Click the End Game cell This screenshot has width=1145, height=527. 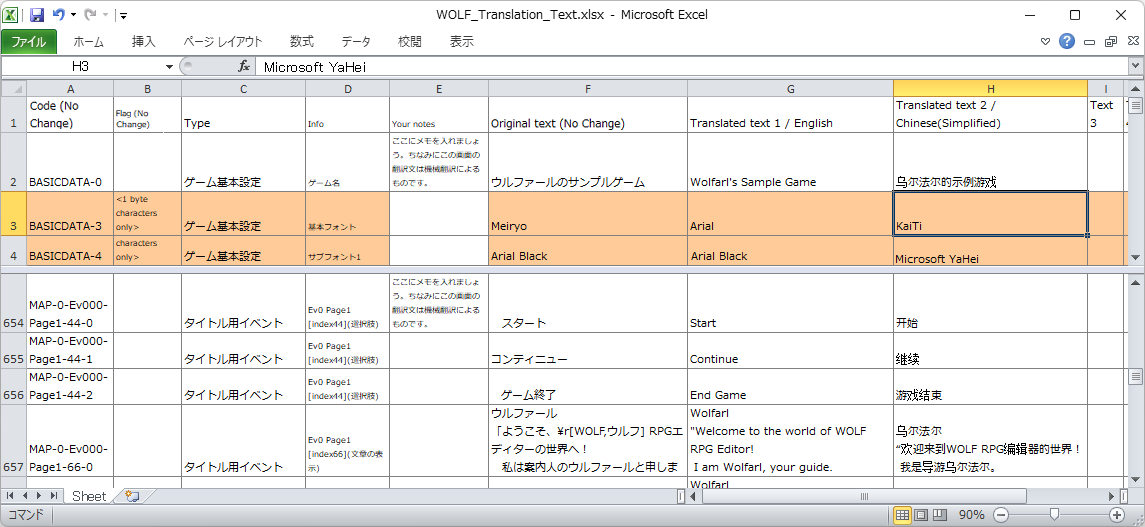click(x=790, y=386)
